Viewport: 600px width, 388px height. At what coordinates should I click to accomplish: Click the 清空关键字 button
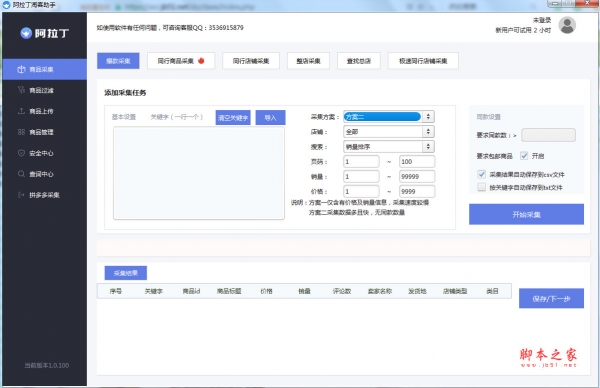coord(233,117)
